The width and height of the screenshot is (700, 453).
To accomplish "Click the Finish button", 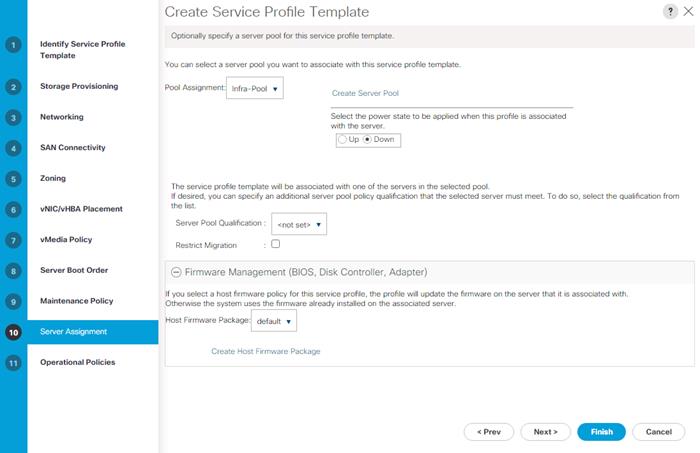I will (x=601, y=432).
